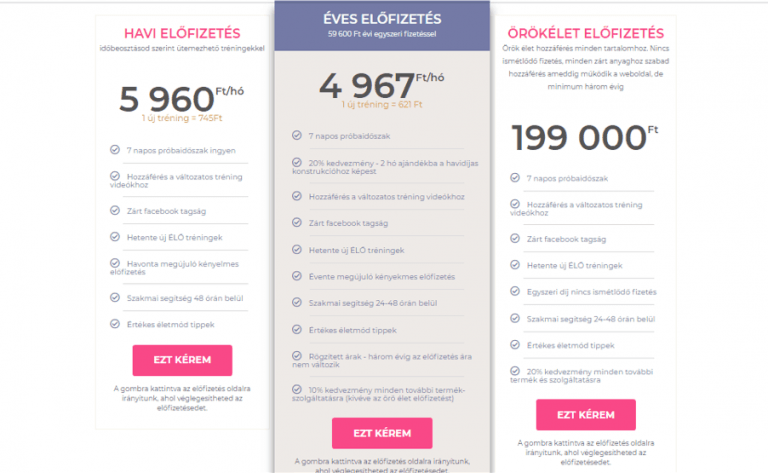Click the EZT KÉREM button under Éves előfizetés
Viewport: 768px width, 473px height.
382,433
